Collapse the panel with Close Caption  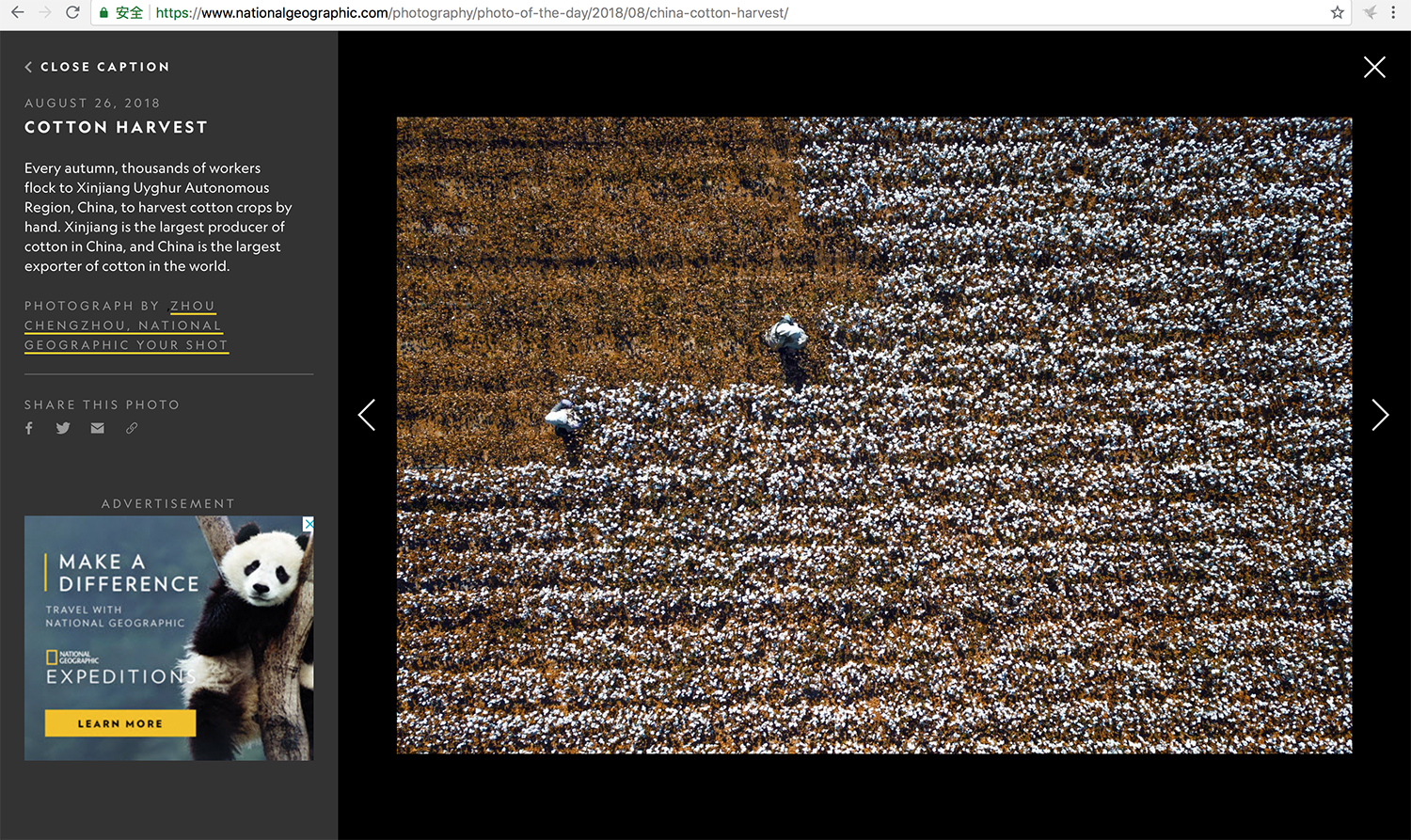point(97,67)
